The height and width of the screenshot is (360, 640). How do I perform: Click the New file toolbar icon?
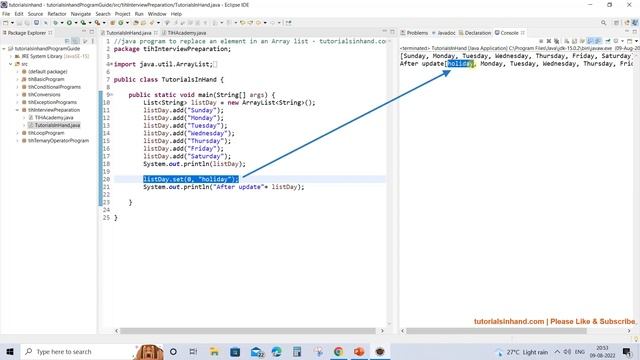coord(6,23)
